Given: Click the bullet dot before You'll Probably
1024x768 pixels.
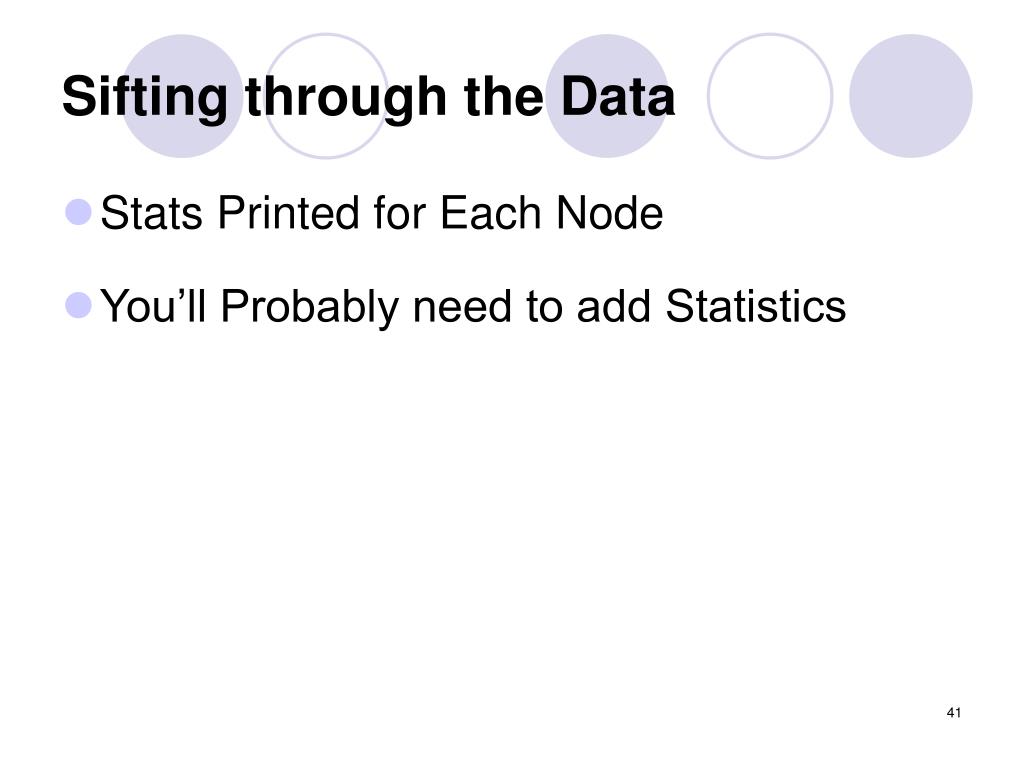Looking at the screenshot, I should coord(79,305).
